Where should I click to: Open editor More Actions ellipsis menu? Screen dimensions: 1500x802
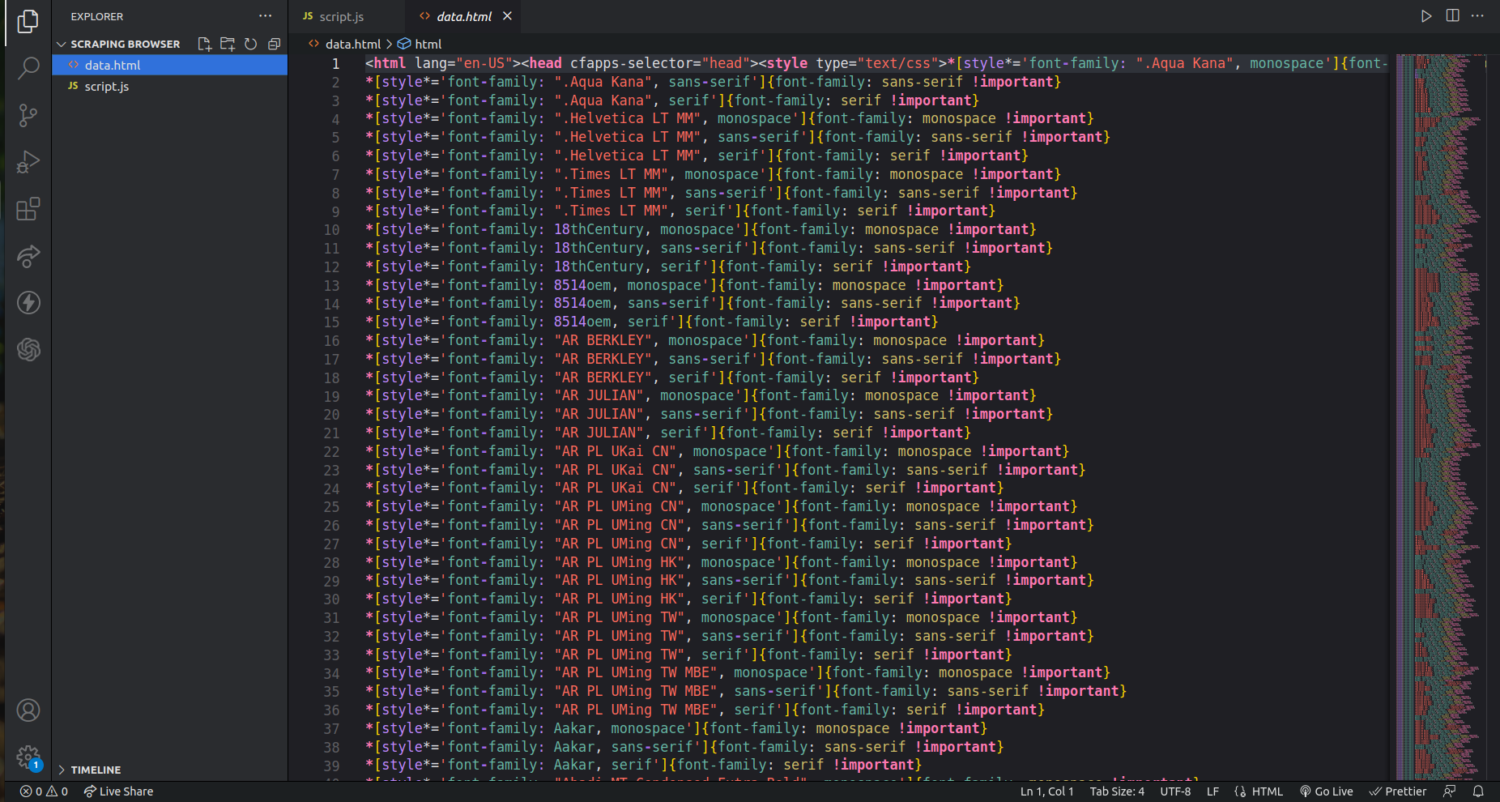(1478, 16)
